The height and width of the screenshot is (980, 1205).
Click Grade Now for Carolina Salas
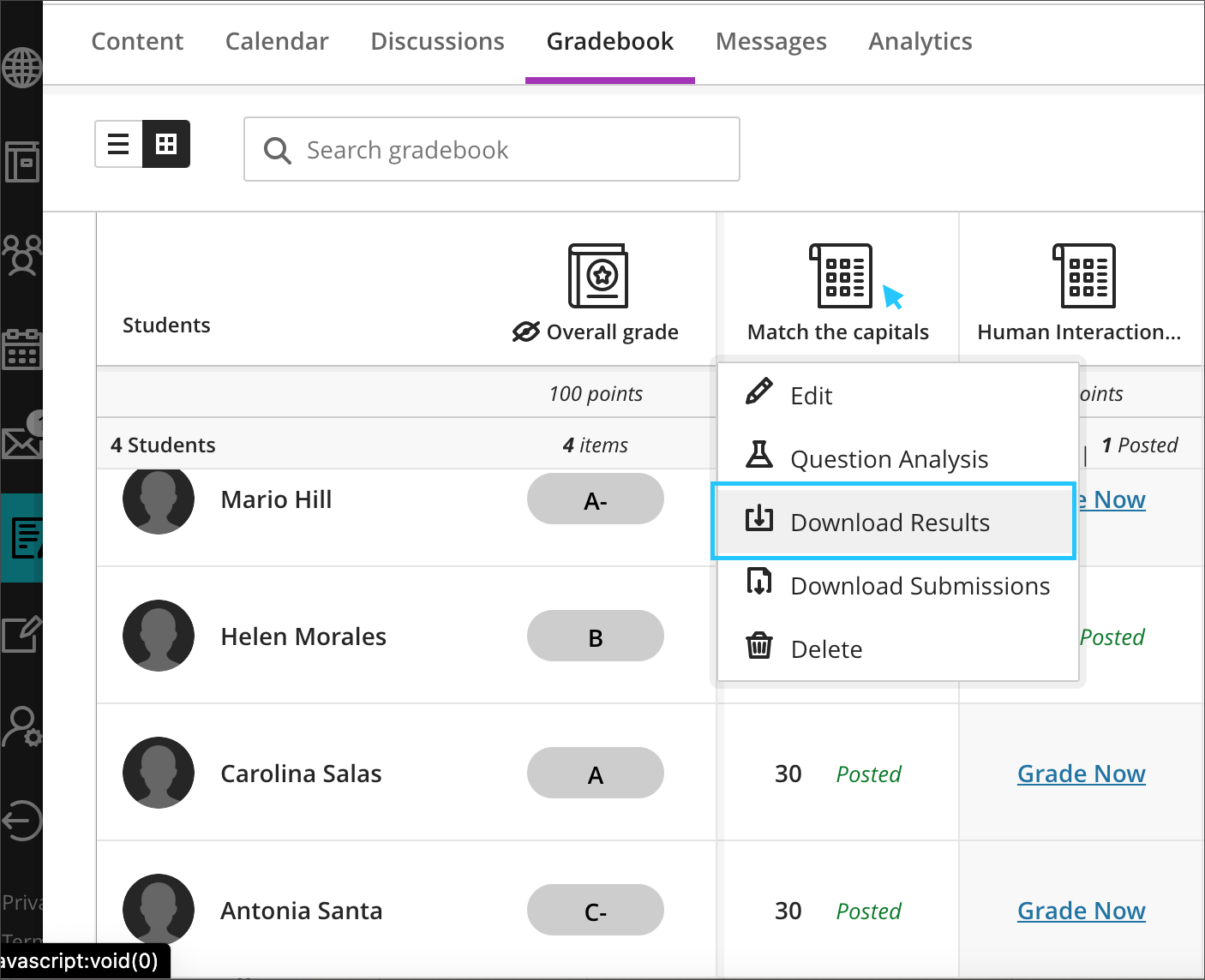coord(1081,773)
